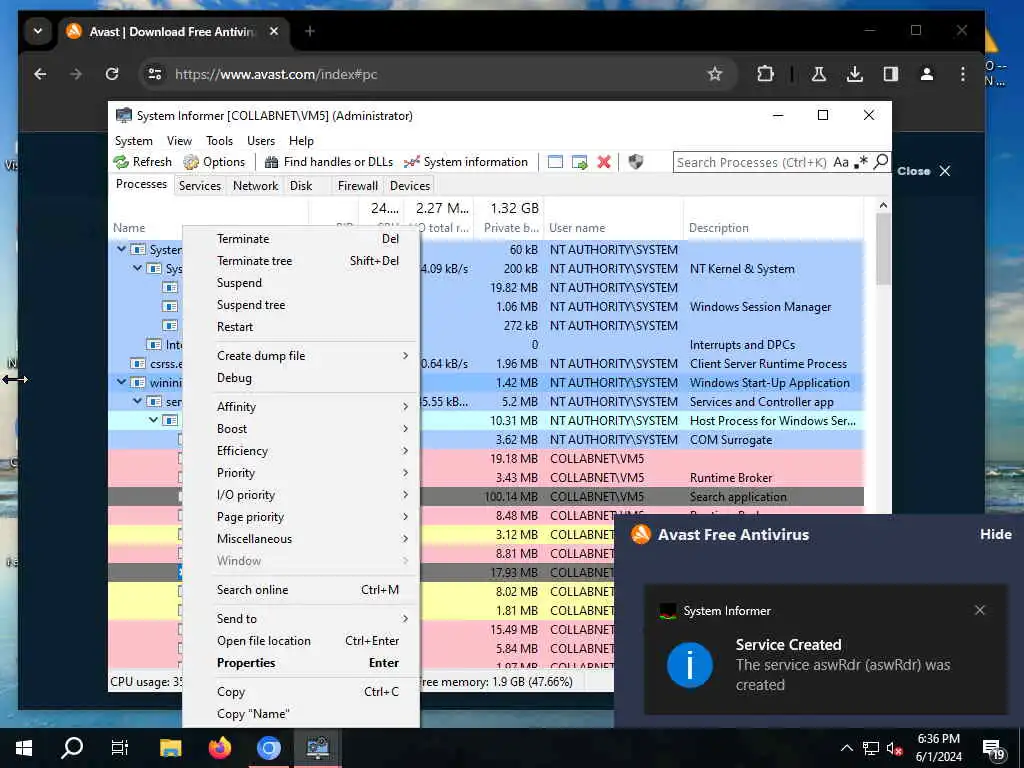Switch to the Network tab
Image resolution: width=1024 pixels, height=768 pixels.
255,185
